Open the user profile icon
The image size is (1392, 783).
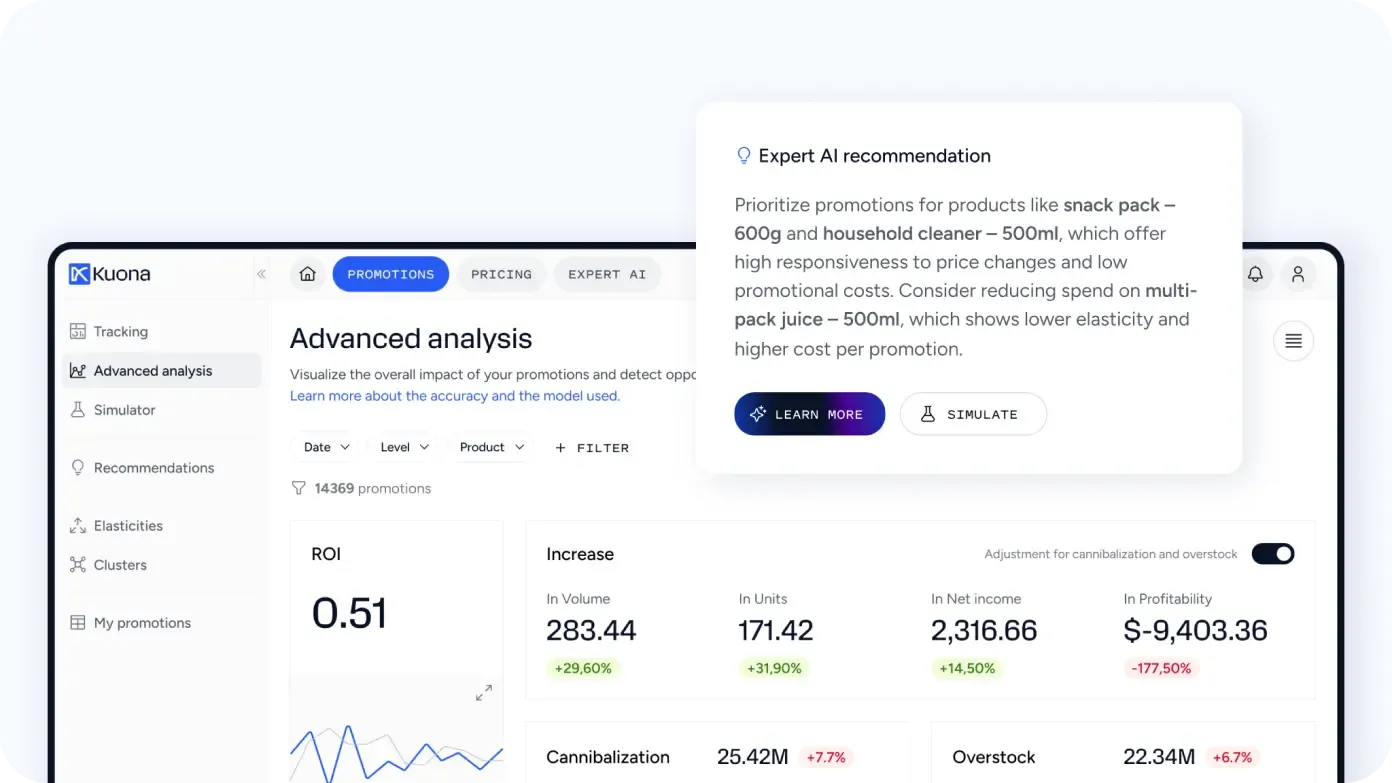click(1298, 274)
